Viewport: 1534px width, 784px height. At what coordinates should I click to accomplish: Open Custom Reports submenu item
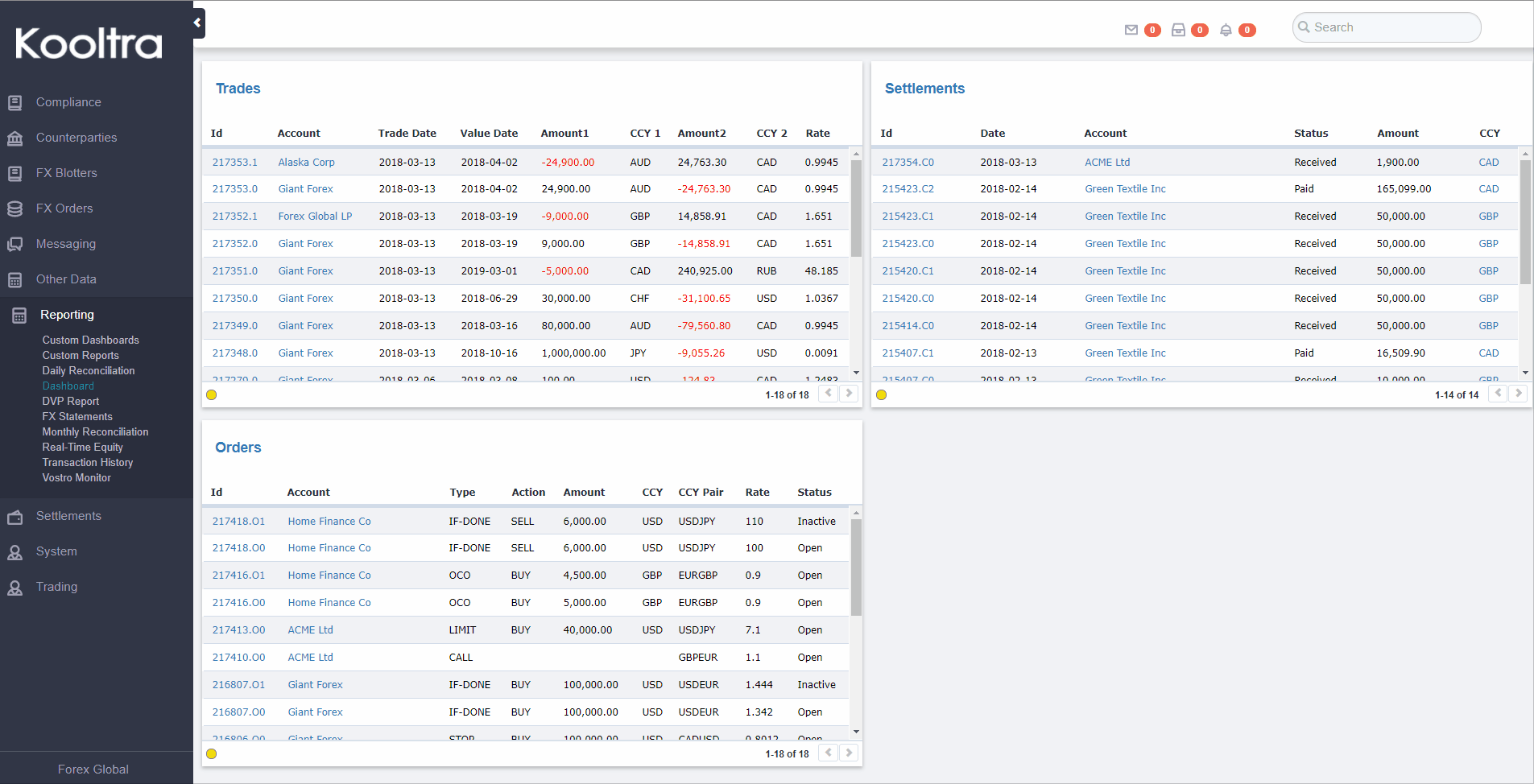click(81, 355)
